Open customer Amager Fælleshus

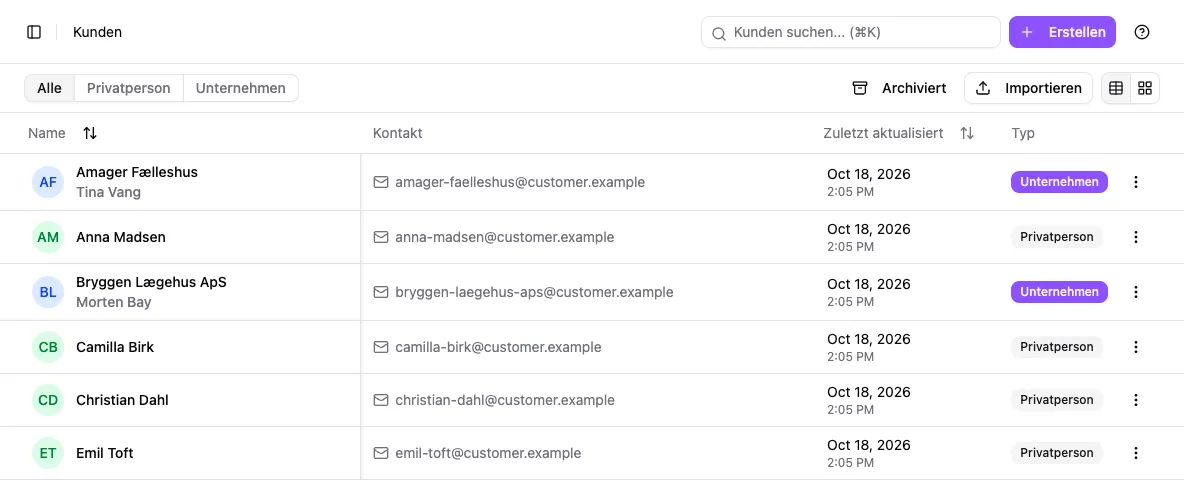point(137,172)
